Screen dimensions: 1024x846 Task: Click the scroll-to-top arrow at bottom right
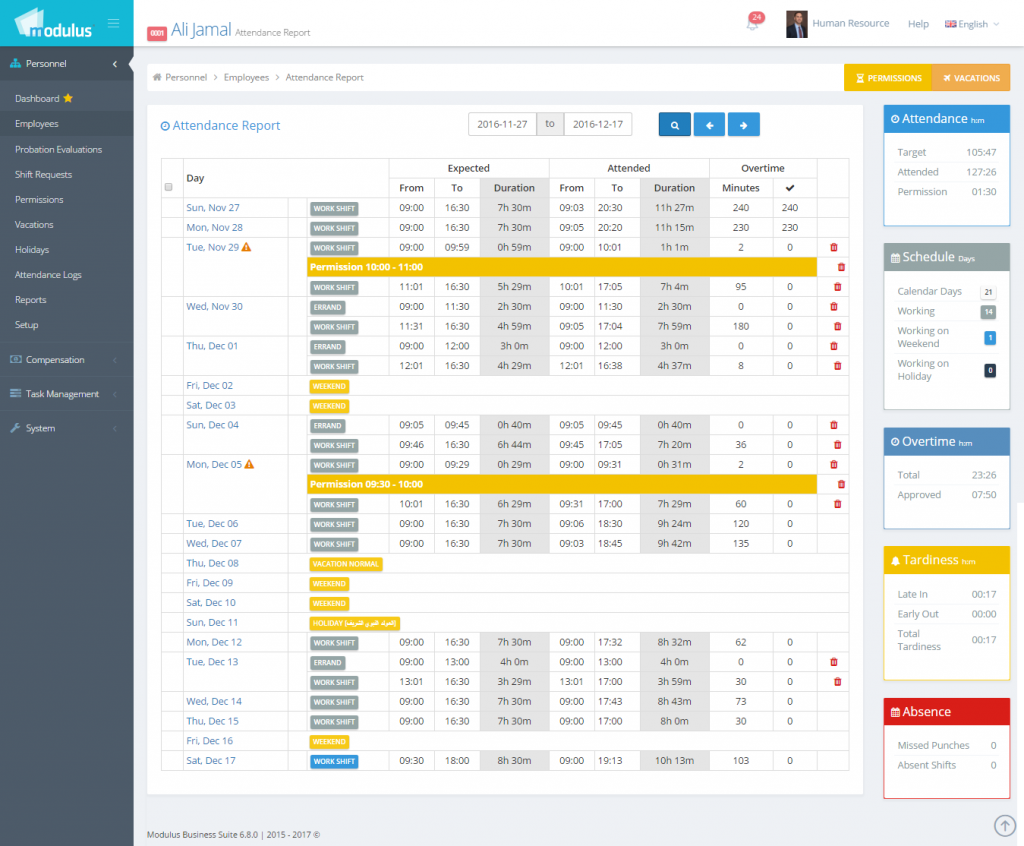pyautogui.click(x=1004, y=825)
